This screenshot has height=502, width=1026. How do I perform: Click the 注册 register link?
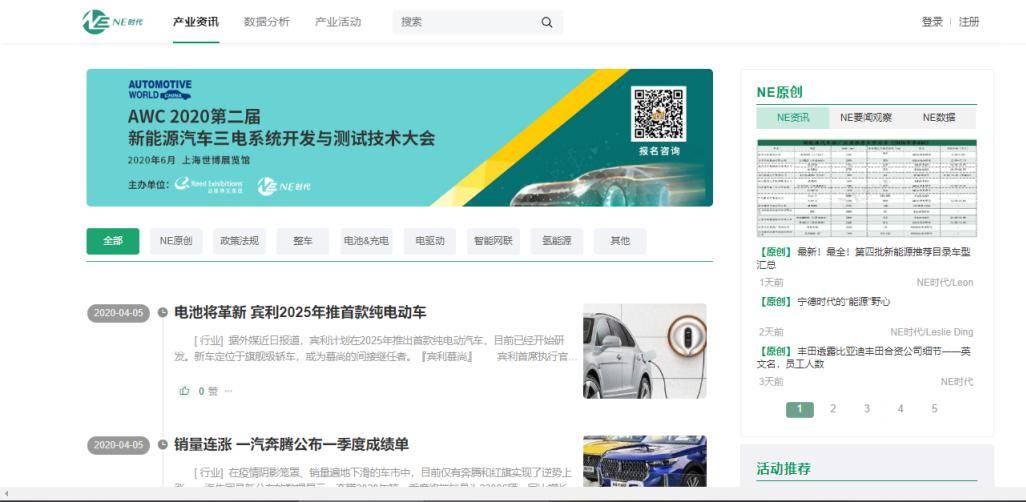click(969, 22)
